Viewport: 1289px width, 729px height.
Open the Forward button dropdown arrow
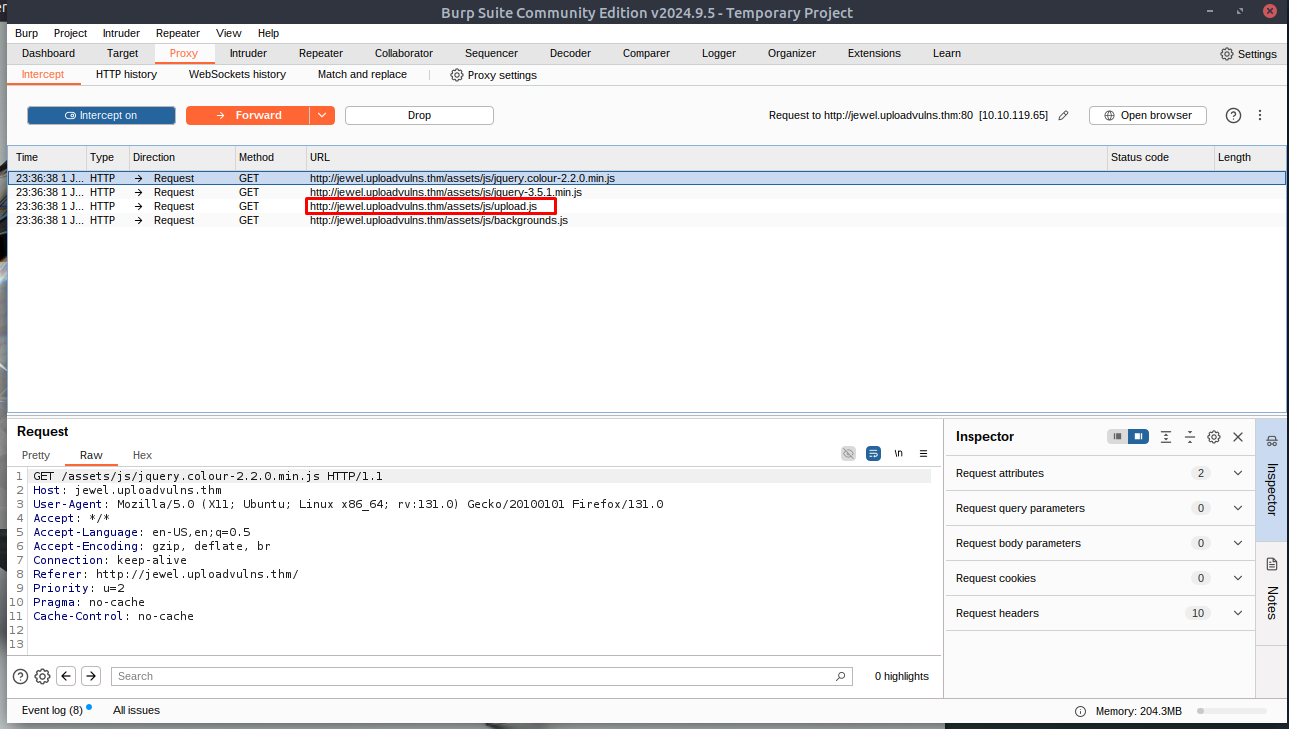[322, 116]
